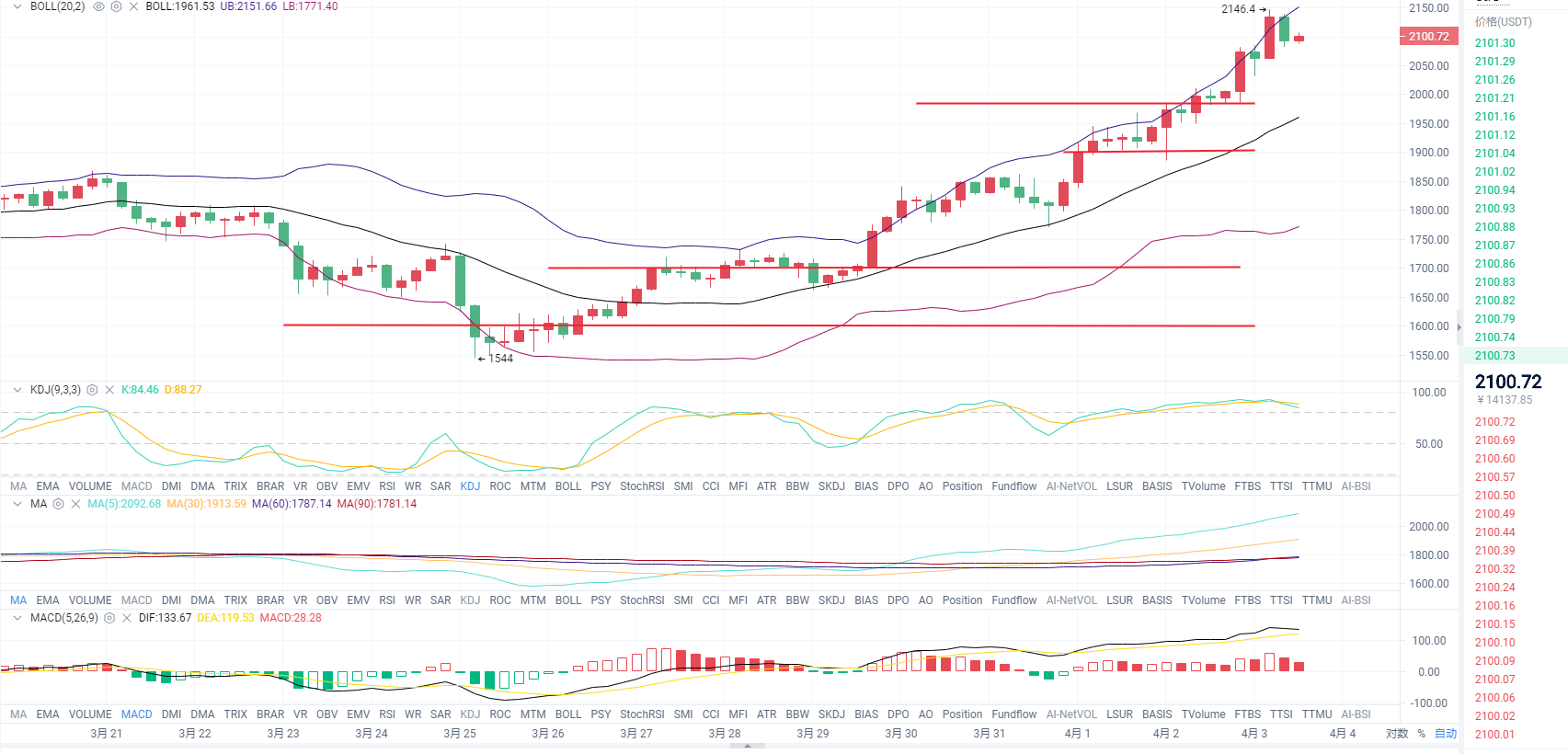Image resolution: width=1568 pixels, height=754 pixels.
Task: Select SAR tab in the MA panel row
Action: coord(441,600)
